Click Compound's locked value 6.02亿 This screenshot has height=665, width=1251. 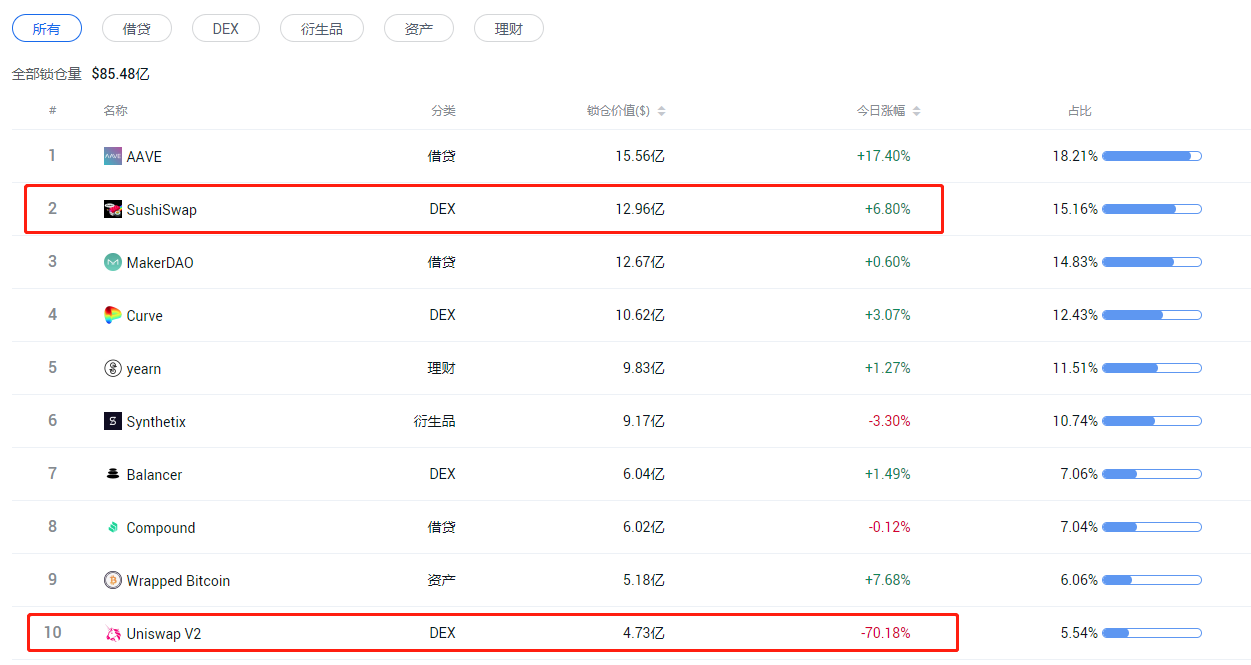click(644, 527)
